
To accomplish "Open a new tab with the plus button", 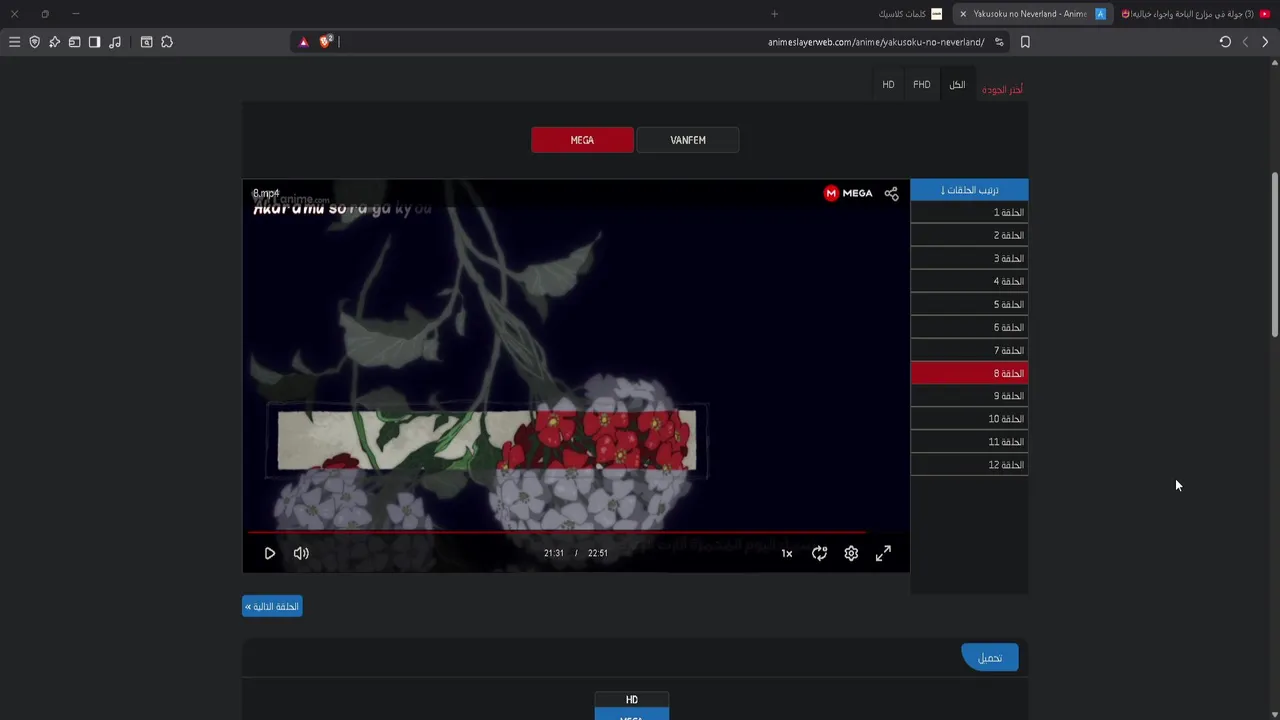I will (x=774, y=14).
